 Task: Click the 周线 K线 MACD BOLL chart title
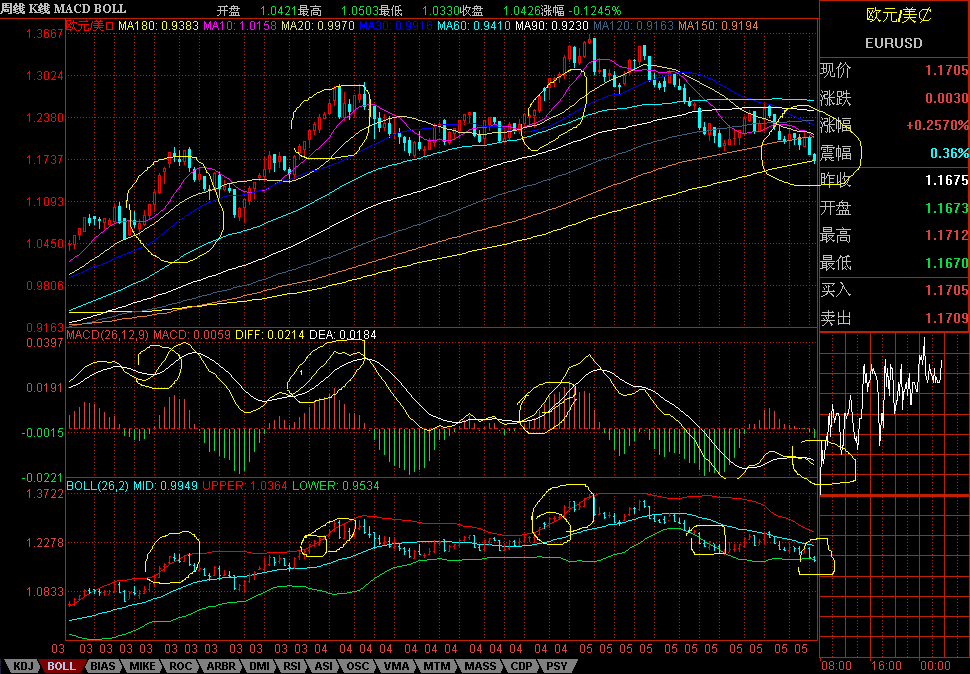click(x=64, y=9)
